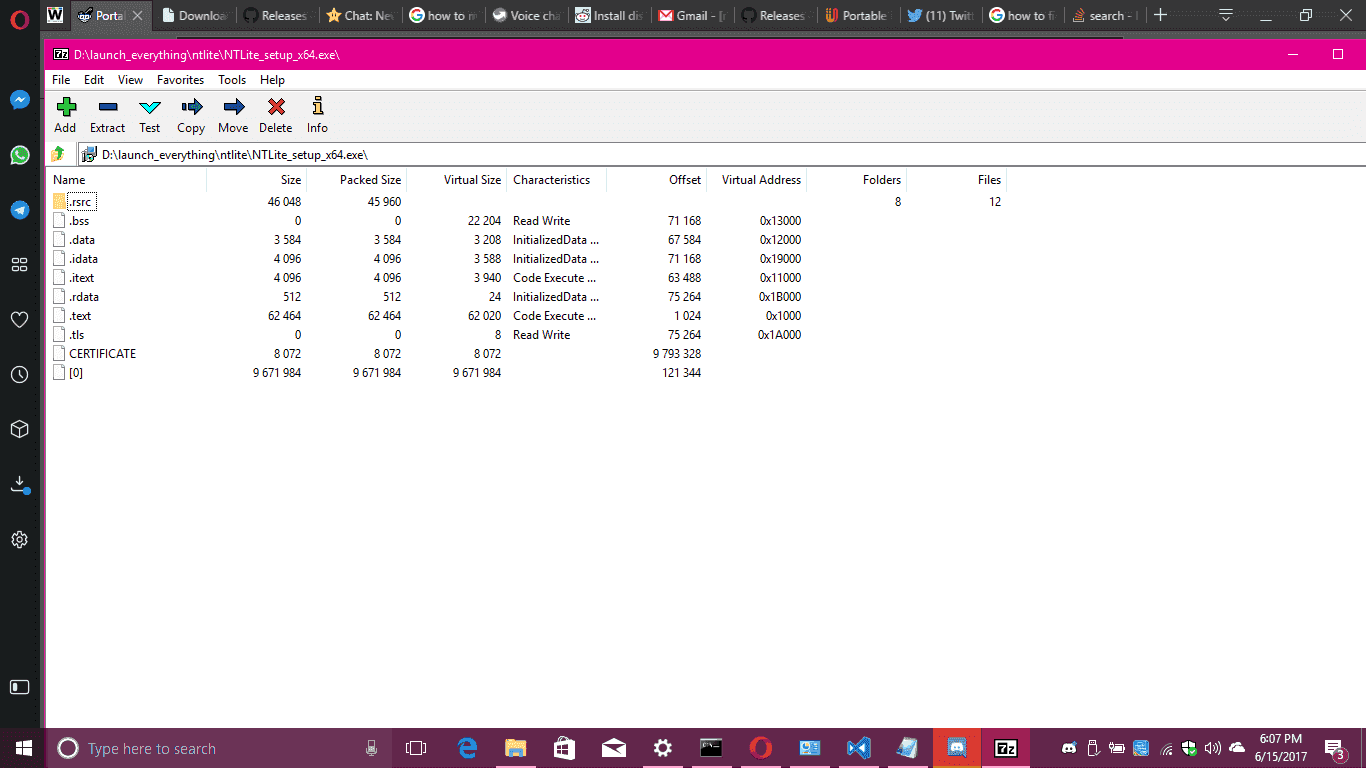Sort by the Virtual Size column header
The height and width of the screenshot is (768, 1366).
coord(456,180)
